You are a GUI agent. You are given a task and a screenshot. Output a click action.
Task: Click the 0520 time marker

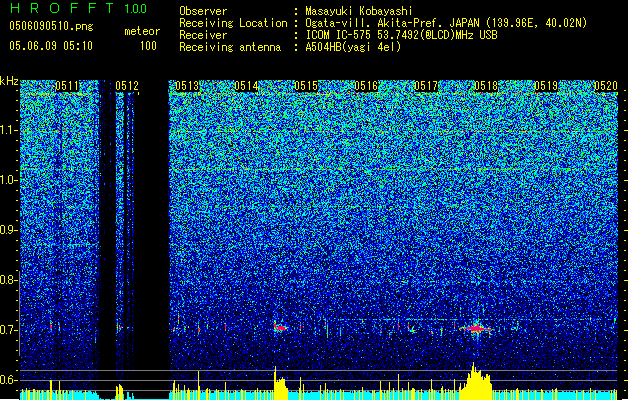(x=606, y=86)
